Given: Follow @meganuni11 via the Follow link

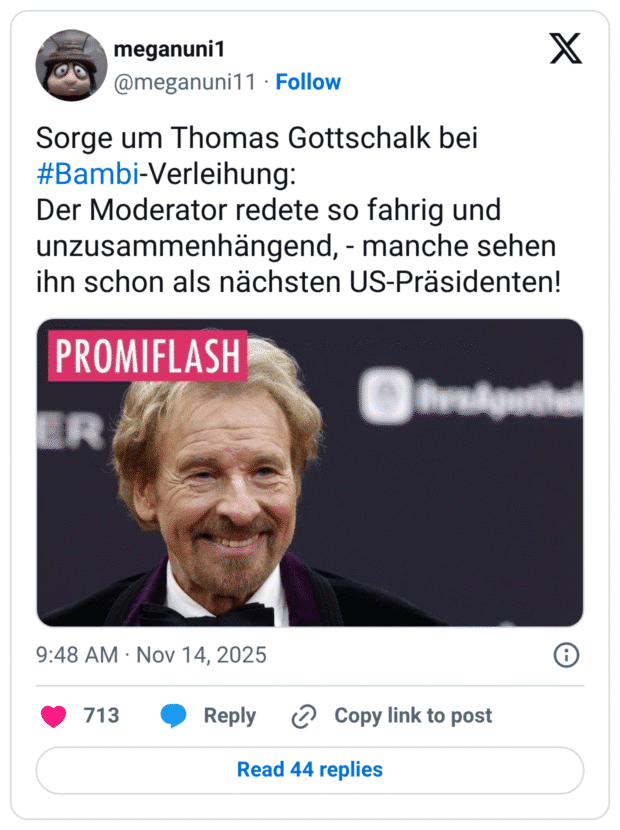Looking at the screenshot, I should tap(309, 82).
